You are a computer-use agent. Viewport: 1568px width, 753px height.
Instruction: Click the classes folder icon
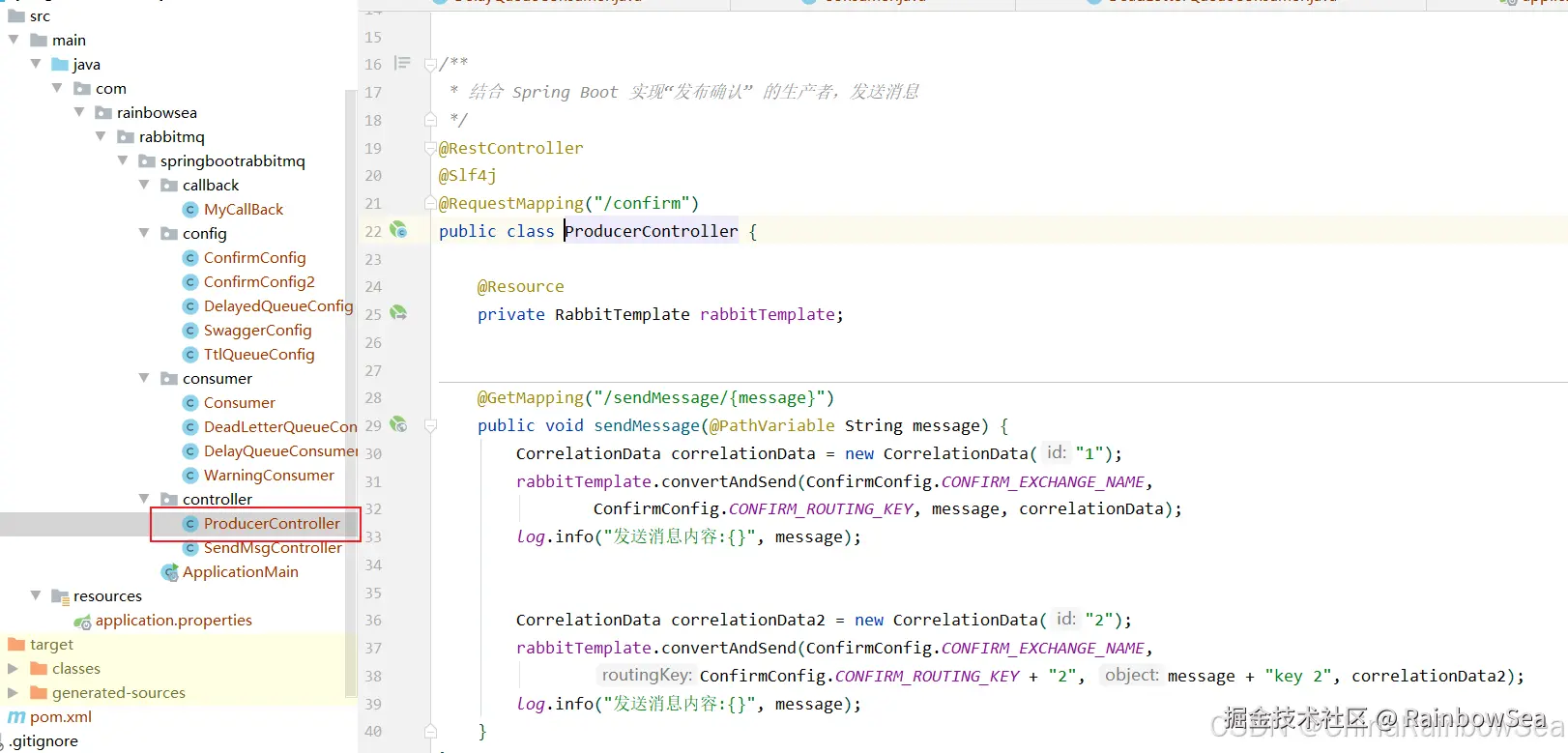(39, 669)
